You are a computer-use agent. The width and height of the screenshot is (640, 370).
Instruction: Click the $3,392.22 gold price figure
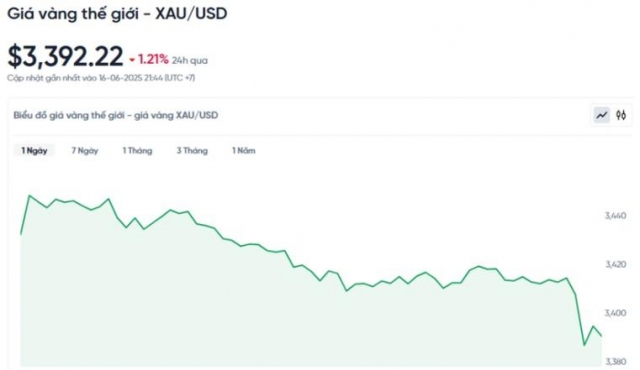pos(65,56)
